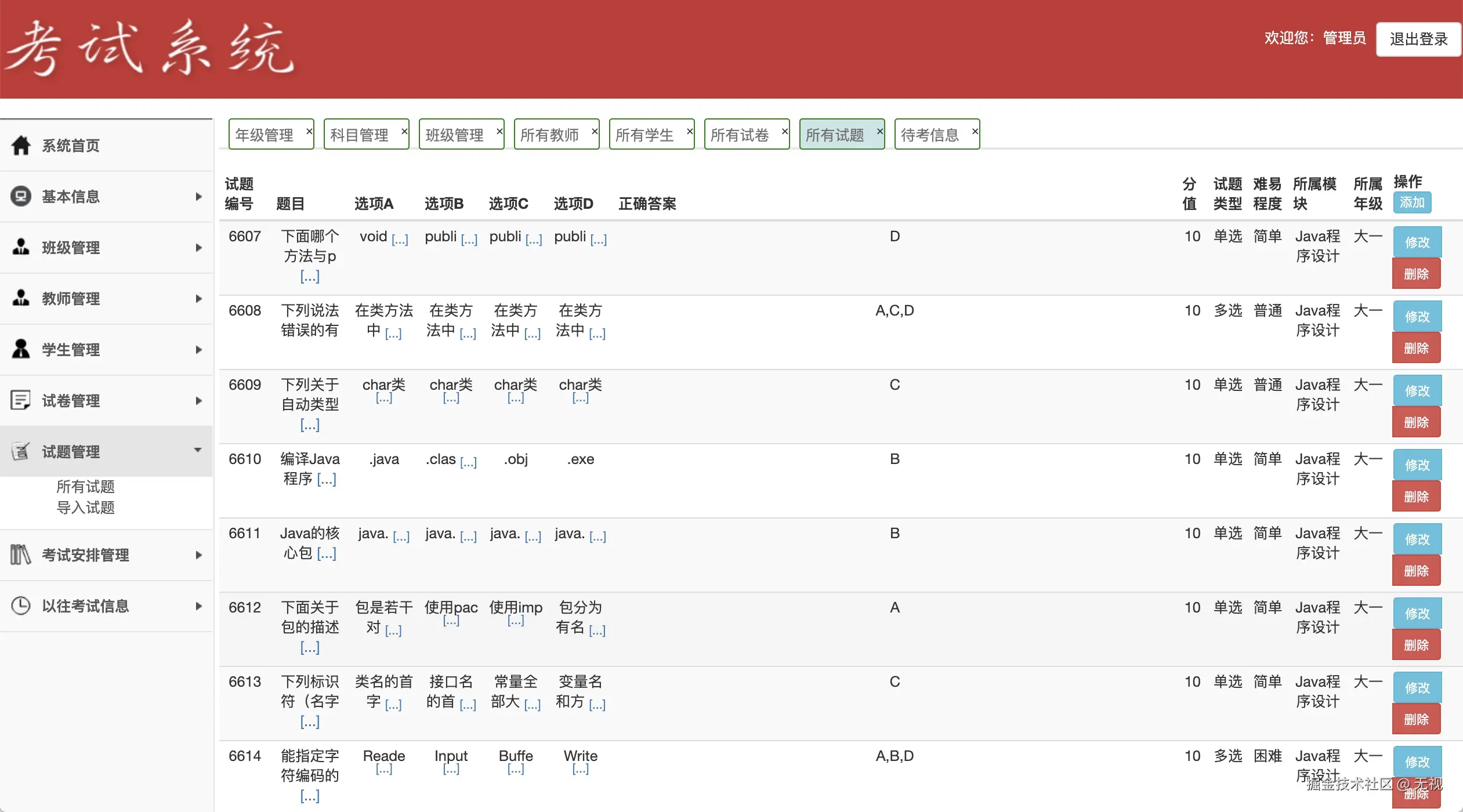Click the 试卷管理 document icon
Screen dimensions: 1463x812
coord(21,400)
